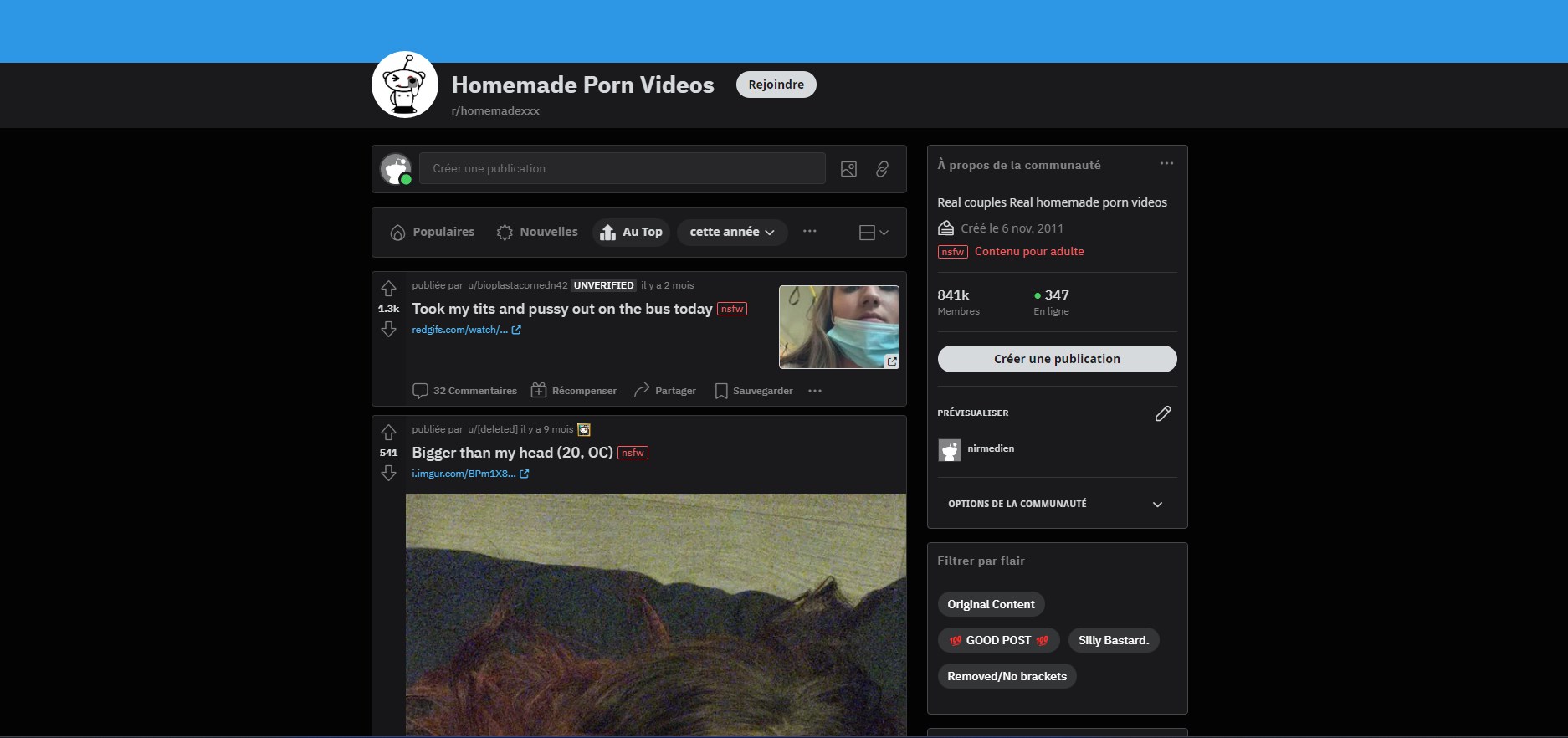Image resolution: width=1568 pixels, height=738 pixels.
Task: Open the 32 Commentaires comment section
Action: 464,391
